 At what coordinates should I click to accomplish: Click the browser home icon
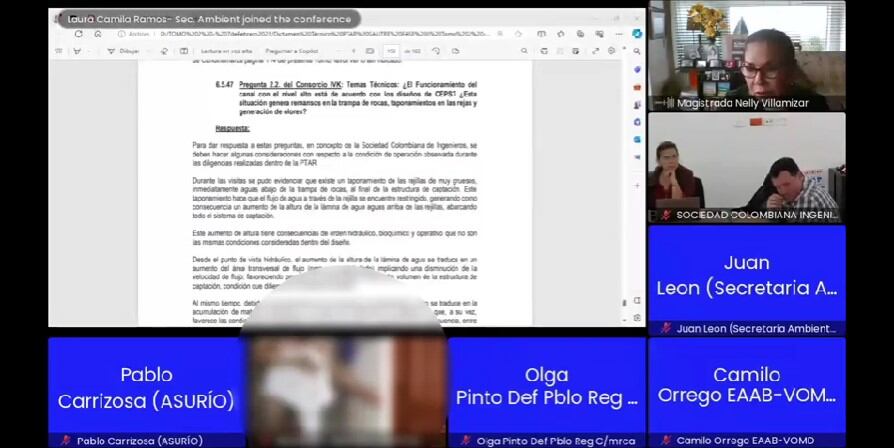pyautogui.click(x=98, y=34)
